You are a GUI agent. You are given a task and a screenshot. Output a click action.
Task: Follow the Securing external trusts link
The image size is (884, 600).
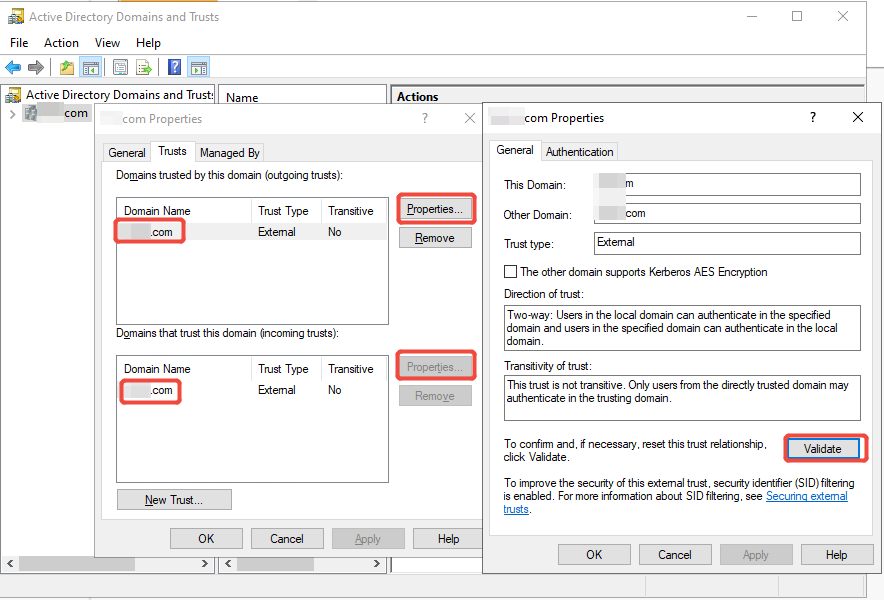(806, 496)
